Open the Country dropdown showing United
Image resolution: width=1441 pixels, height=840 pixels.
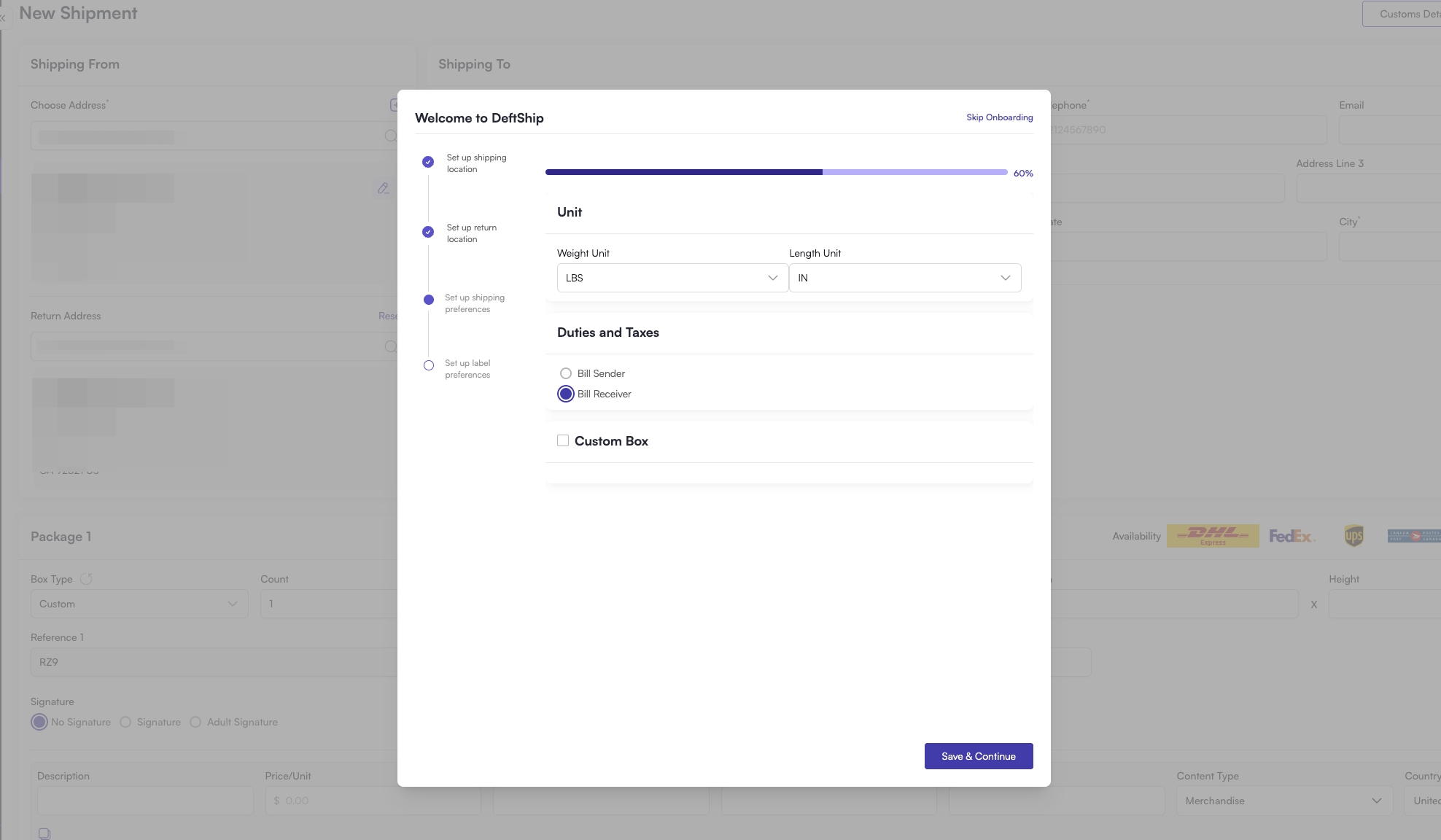tap(1422, 801)
